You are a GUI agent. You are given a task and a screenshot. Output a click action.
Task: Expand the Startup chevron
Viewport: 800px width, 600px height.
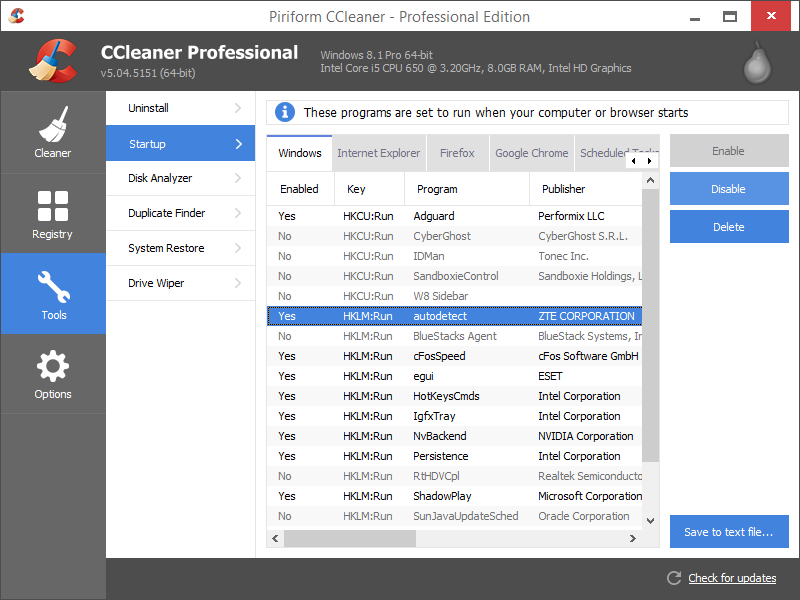pos(238,144)
